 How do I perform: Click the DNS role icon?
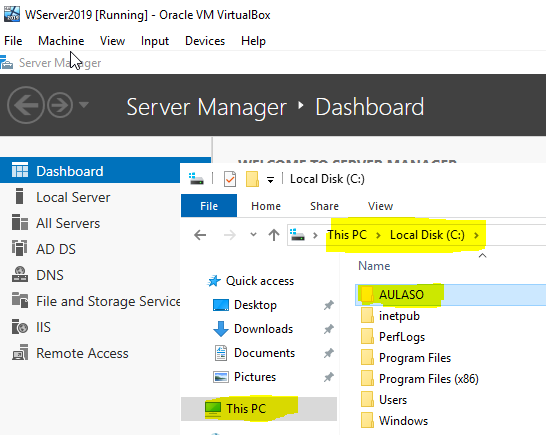pyautogui.click(x=20, y=274)
